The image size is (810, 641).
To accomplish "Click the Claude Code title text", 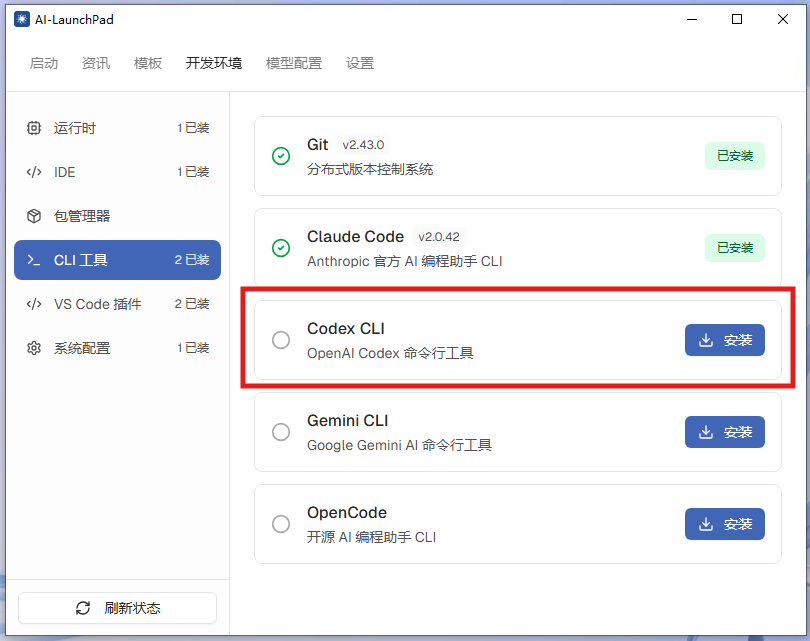I will (x=355, y=237).
